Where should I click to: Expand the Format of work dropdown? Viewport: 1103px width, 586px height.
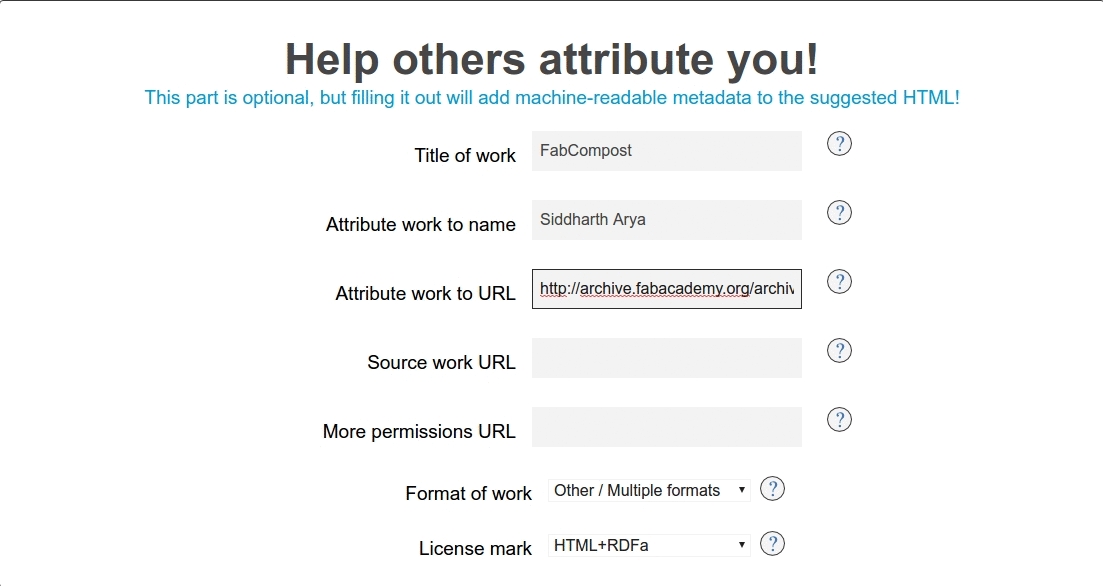coord(649,490)
